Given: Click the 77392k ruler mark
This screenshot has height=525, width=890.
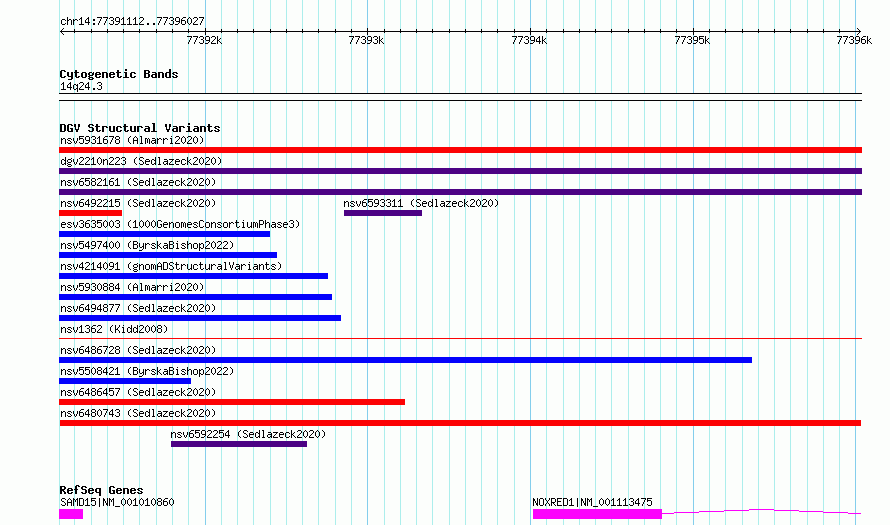Looking at the screenshot, I should (x=204, y=40).
